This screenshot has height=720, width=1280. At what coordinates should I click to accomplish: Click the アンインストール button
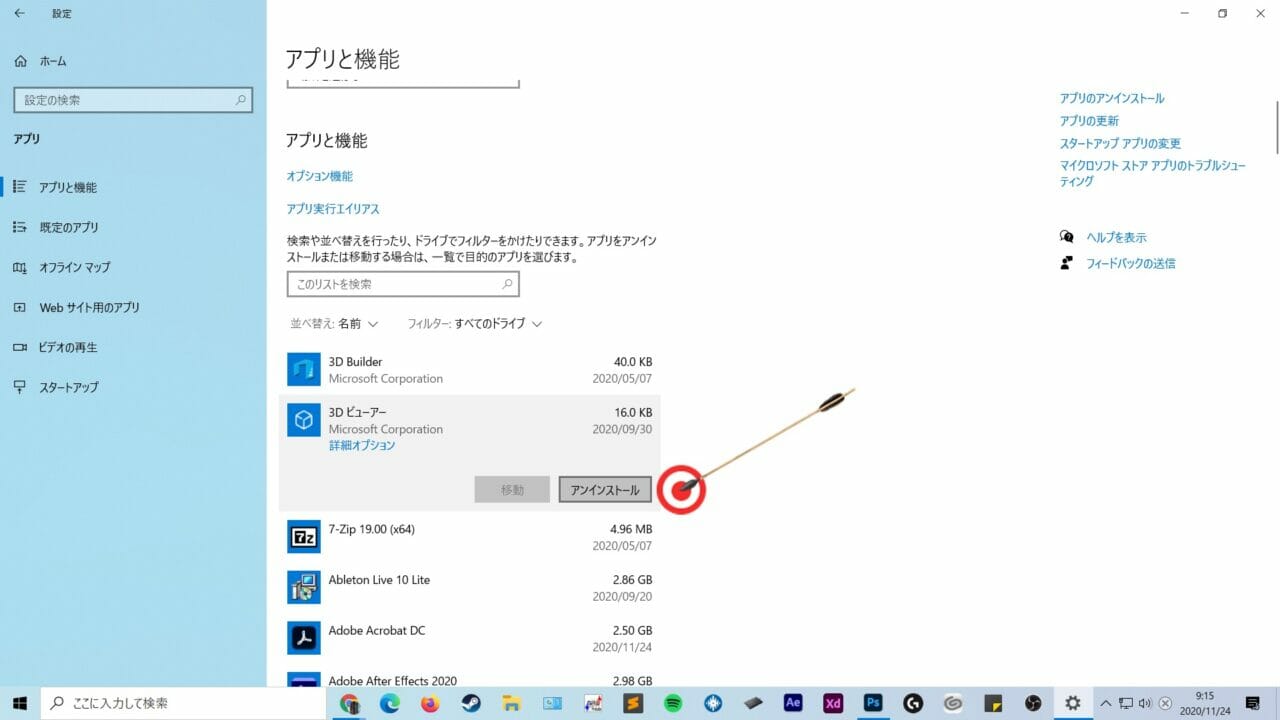pyautogui.click(x=605, y=490)
